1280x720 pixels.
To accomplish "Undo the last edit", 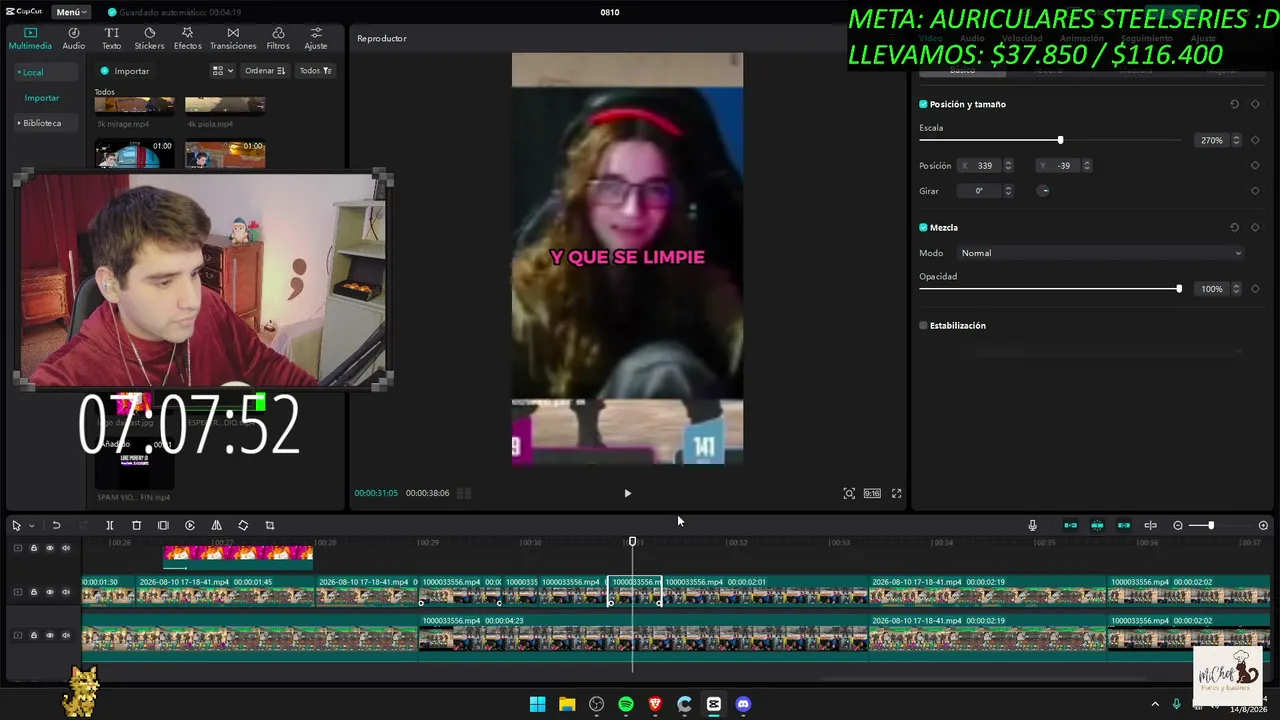I will (x=56, y=525).
